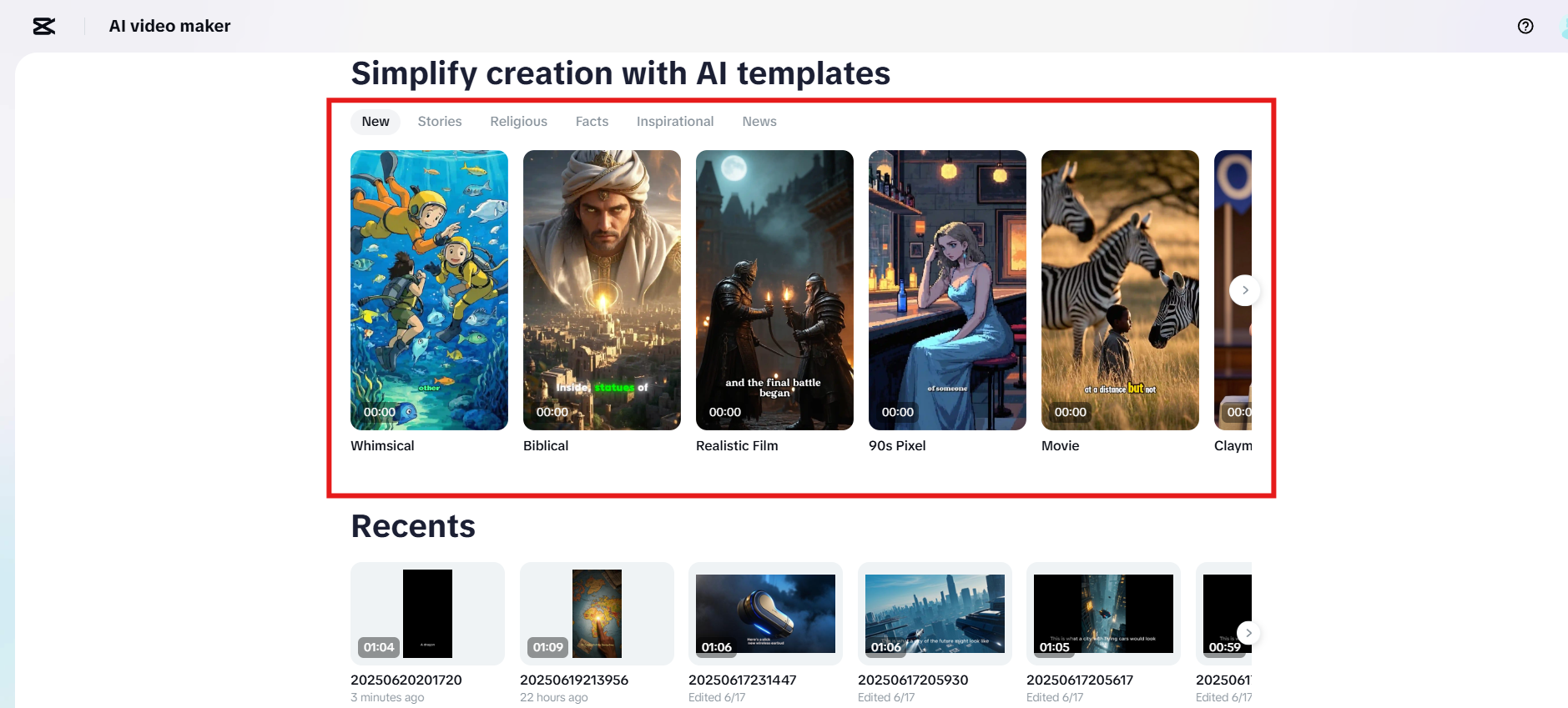Open recent project 20250619213956 thumbnail
The height and width of the screenshot is (708, 1568).
click(x=597, y=614)
